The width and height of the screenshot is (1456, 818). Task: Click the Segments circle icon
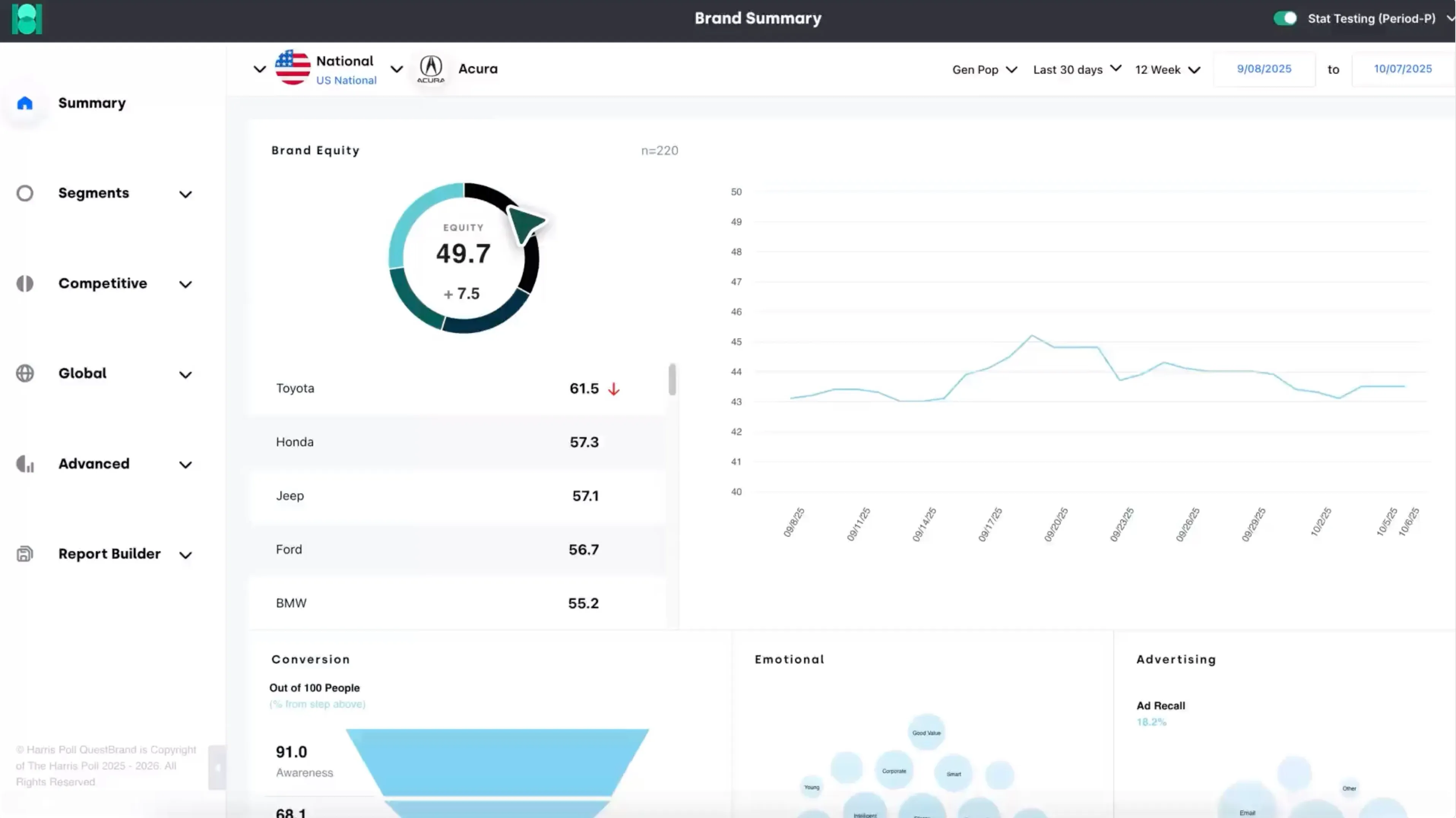pos(25,193)
